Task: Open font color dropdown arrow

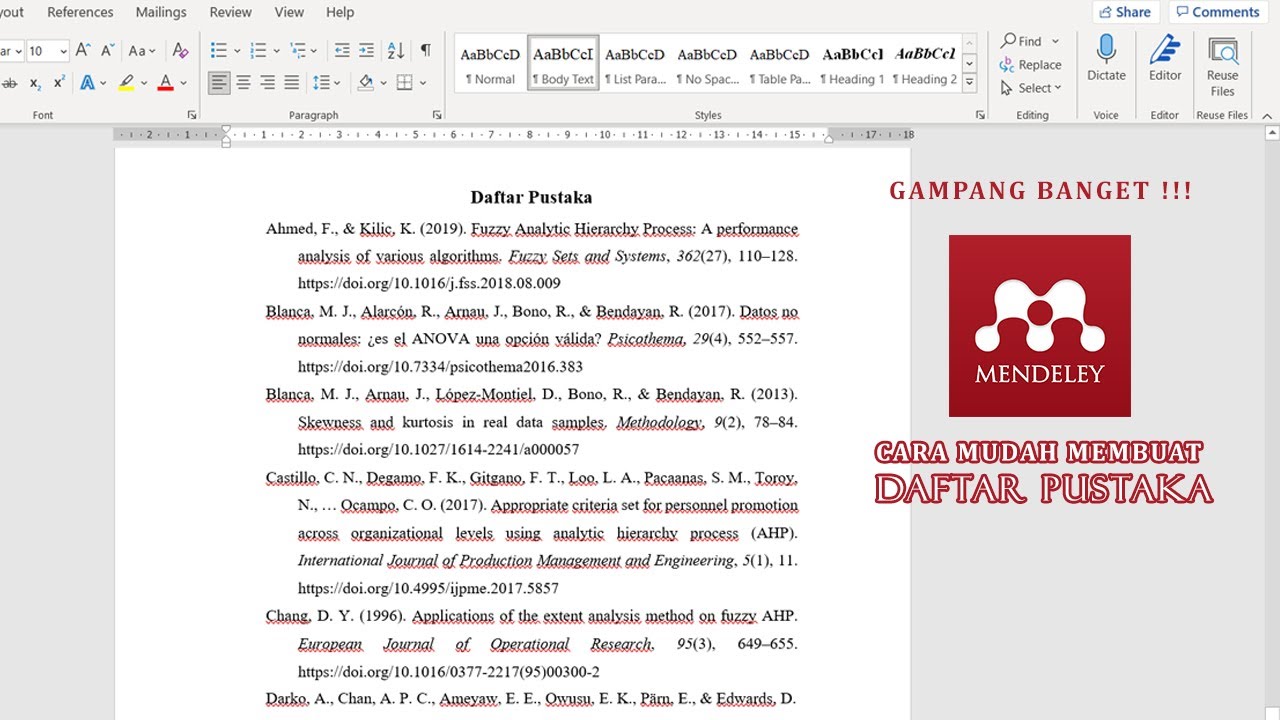Action: coord(184,83)
